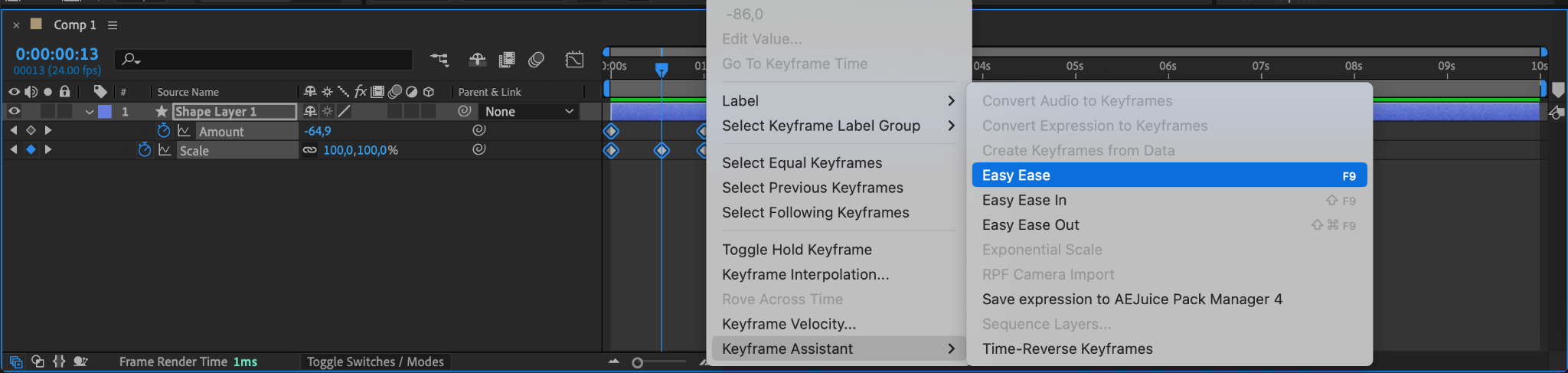Viewport: 1568px width, 373px height.
Task: Click the current timecode 0:00:00:13
Action: coord(57,54)
